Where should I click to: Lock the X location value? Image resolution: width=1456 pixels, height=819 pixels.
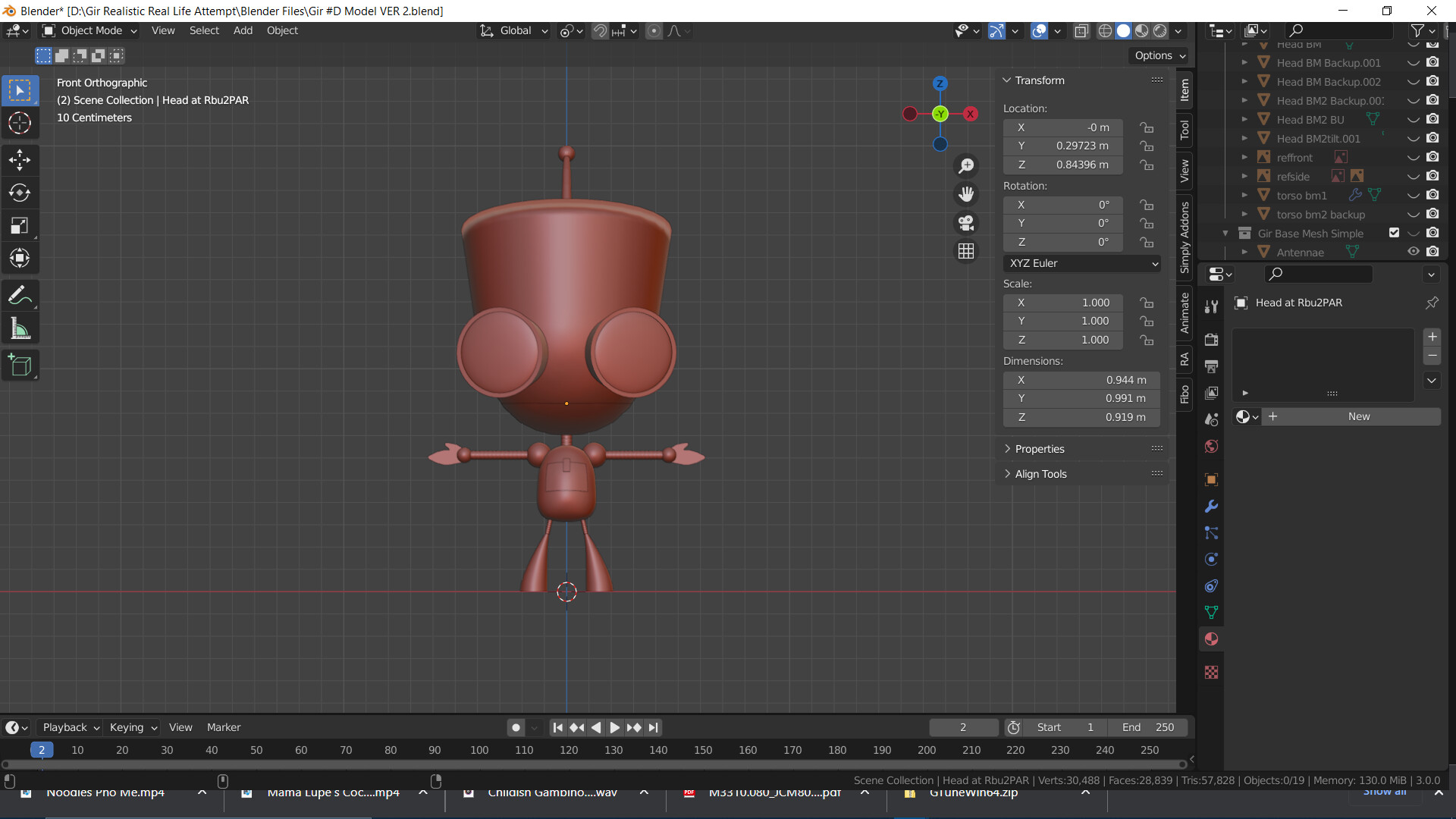(1147, 127)
